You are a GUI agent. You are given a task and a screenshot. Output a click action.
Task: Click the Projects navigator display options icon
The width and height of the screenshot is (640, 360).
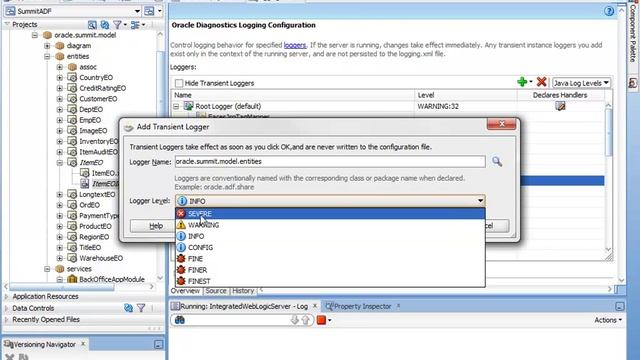[x=135, y=25]
